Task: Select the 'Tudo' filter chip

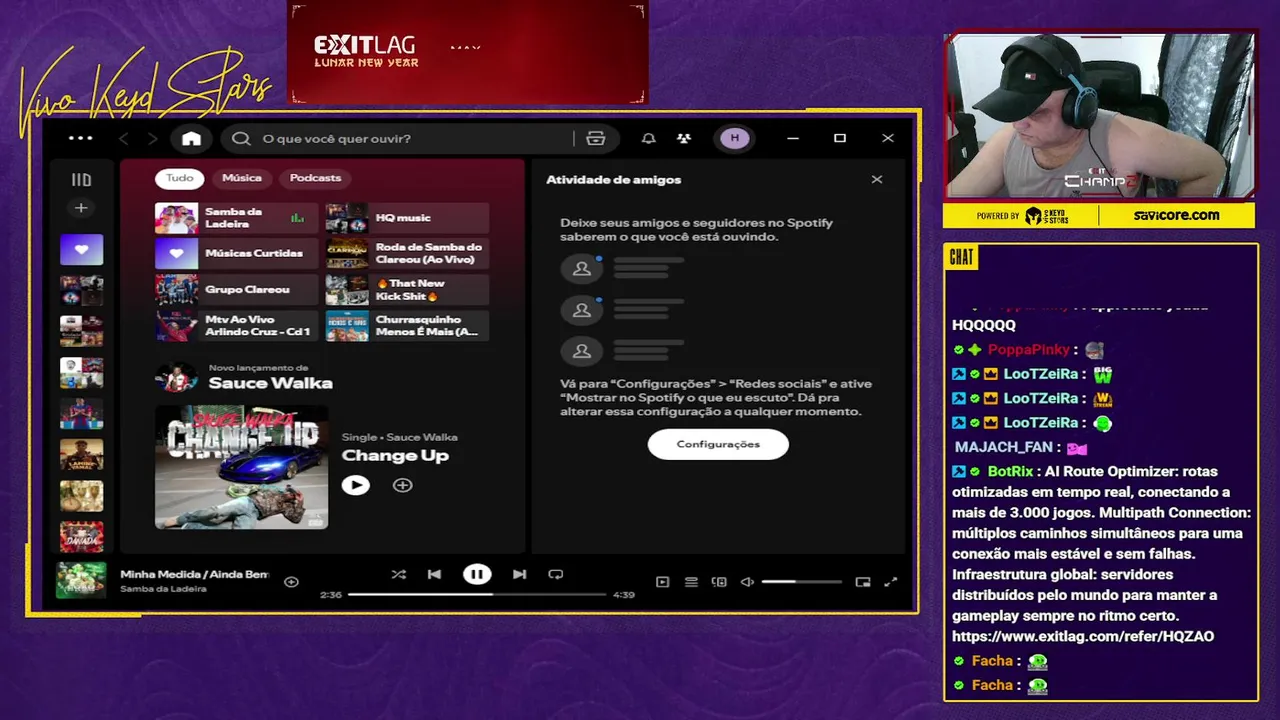Action: coord(180,178)
